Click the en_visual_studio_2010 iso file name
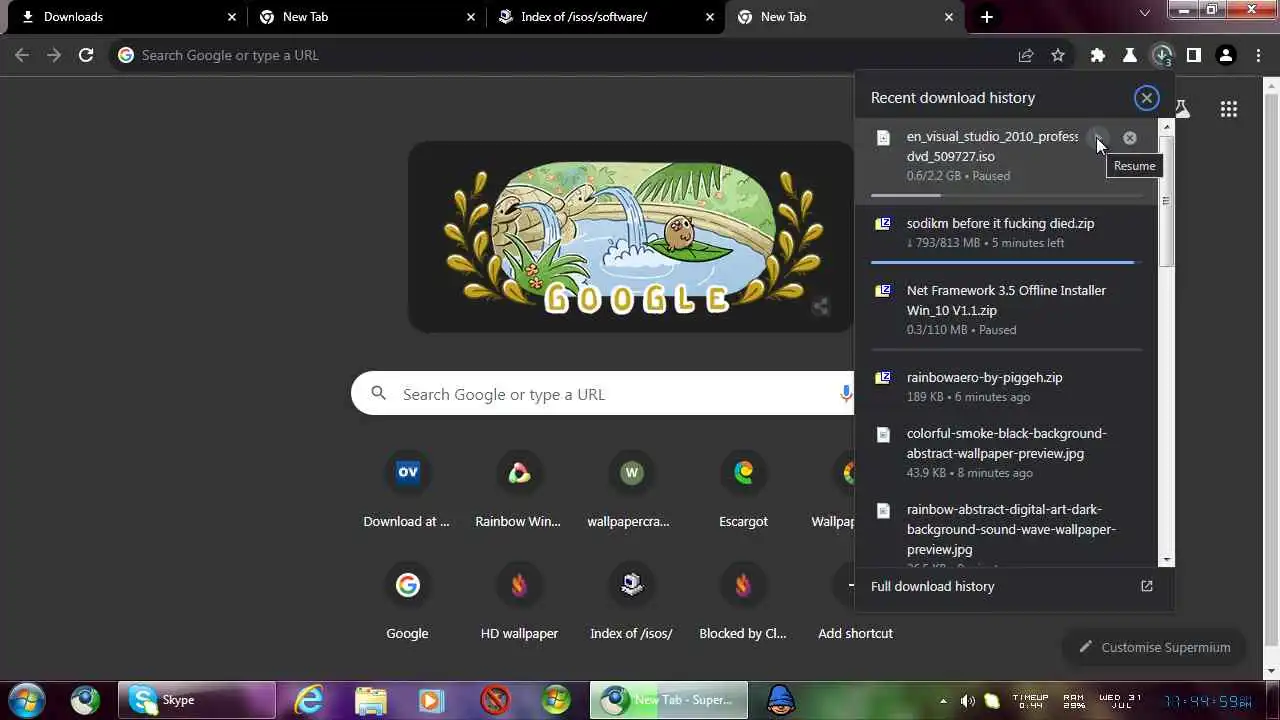The width and height of the screenshot is (1280, 720). click(x=992, y=146)
